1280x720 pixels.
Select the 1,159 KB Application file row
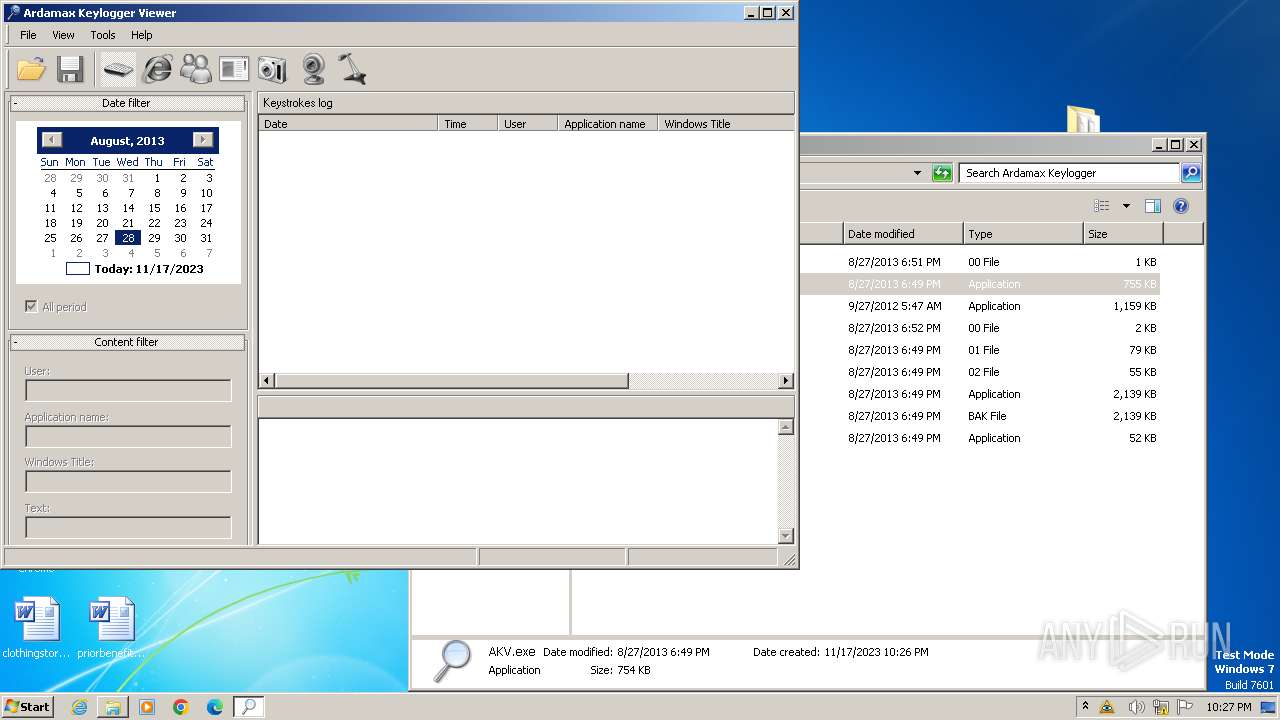pyautogui.click(x=980, y=306)
